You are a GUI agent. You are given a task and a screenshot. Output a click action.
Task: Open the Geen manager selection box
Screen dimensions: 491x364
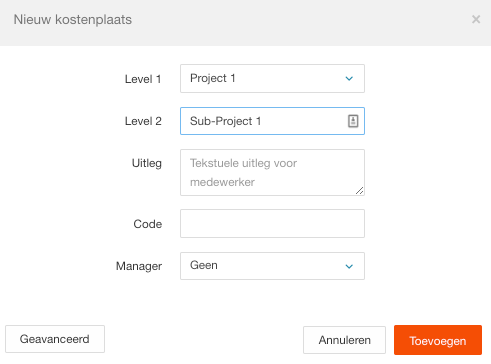click(x=272, y=266)
